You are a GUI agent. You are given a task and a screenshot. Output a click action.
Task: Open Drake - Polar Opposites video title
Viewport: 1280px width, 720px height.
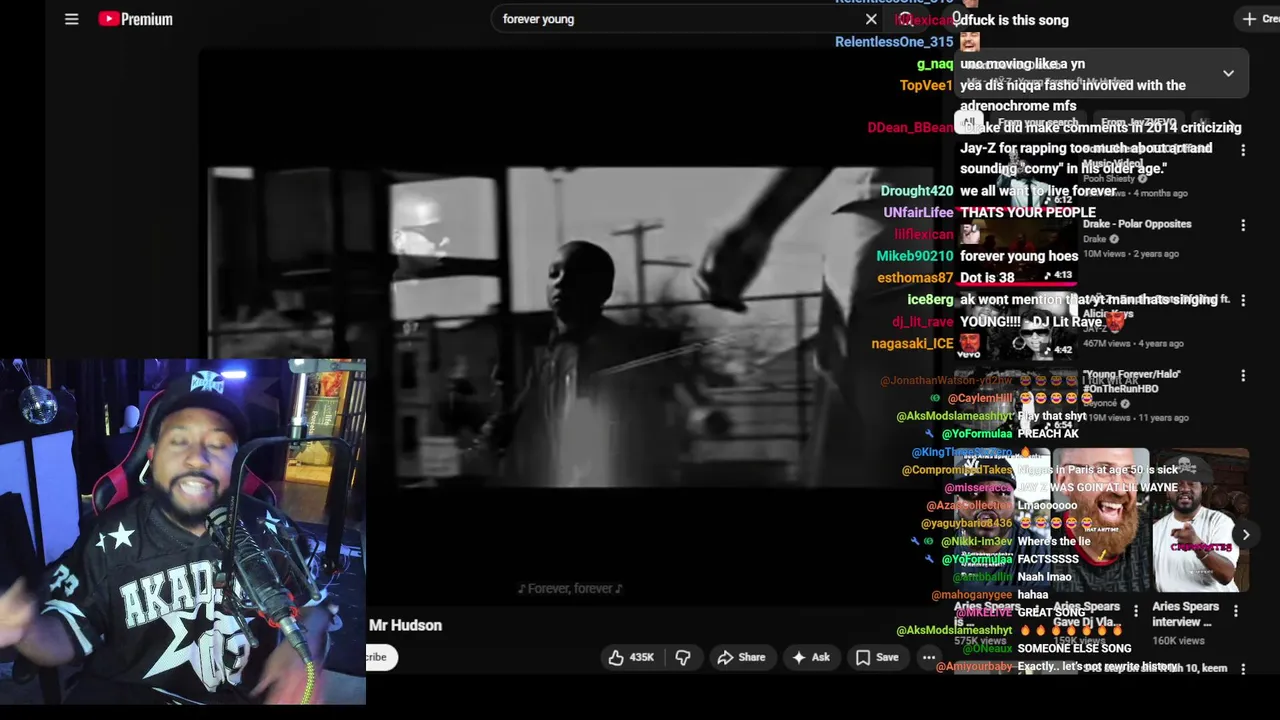tap(1137, 224)
